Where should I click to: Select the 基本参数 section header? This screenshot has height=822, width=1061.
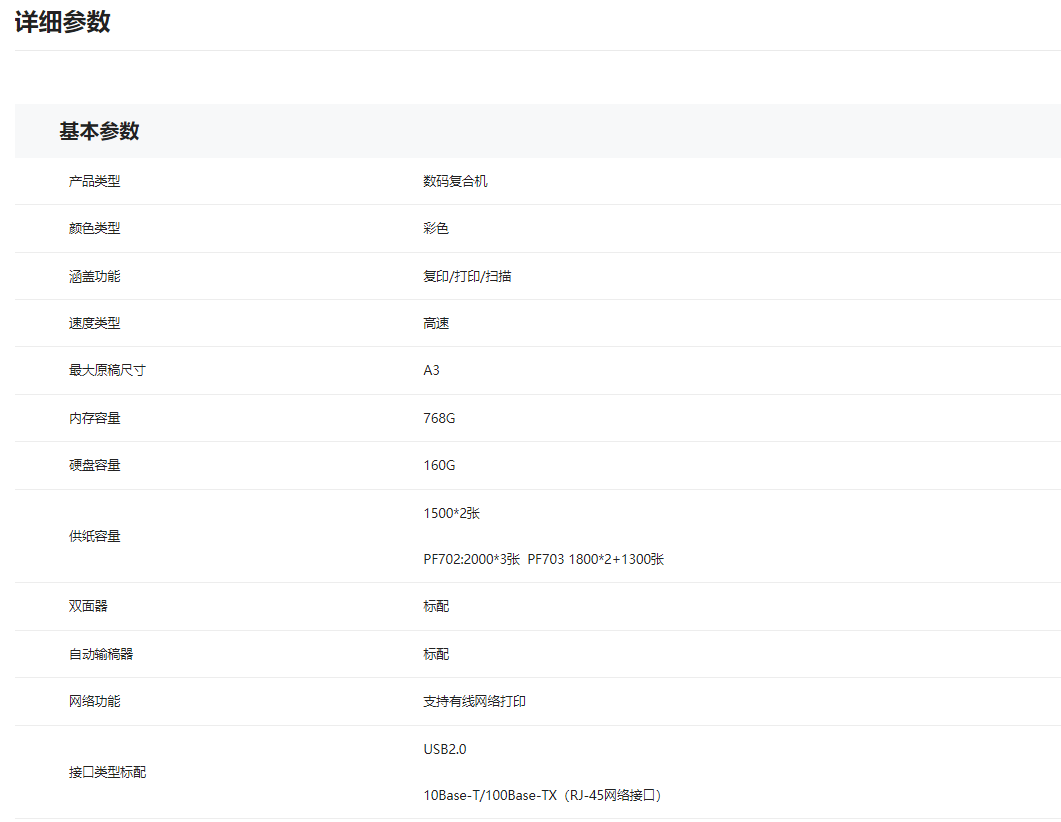[x=99, y=131]
